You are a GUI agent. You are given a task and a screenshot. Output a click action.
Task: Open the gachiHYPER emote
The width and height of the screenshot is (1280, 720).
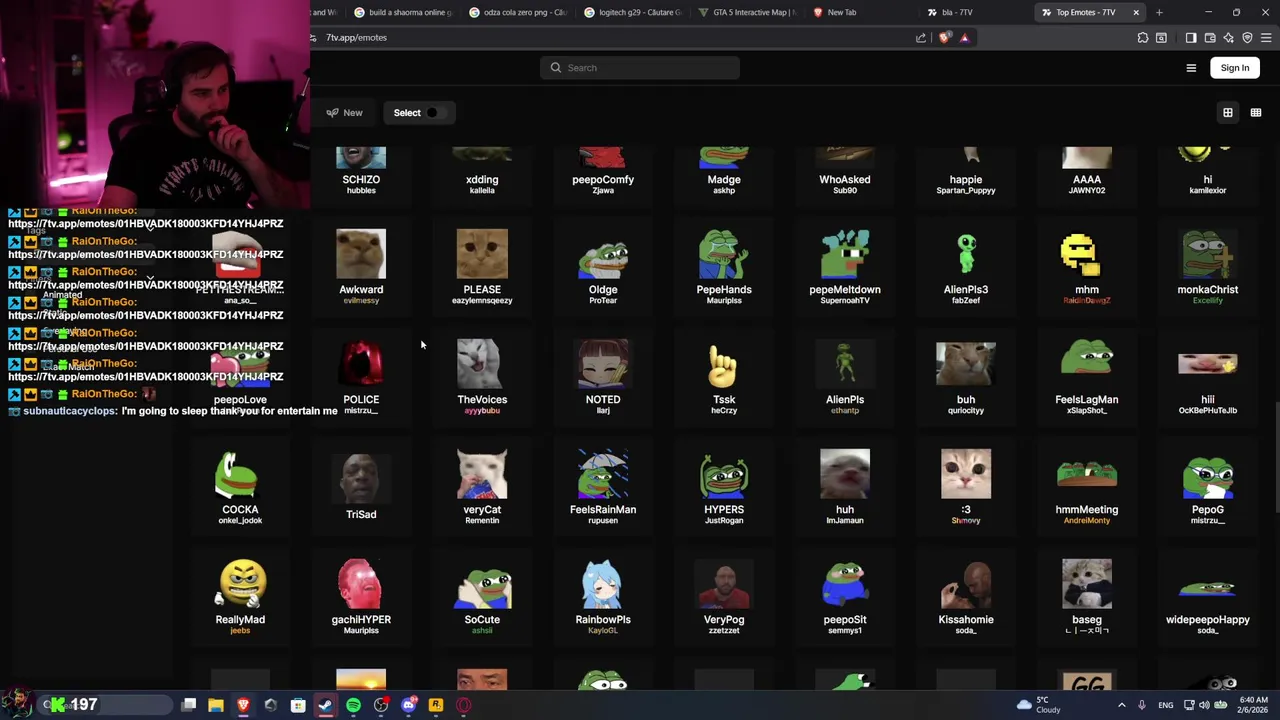pos(361,596)
